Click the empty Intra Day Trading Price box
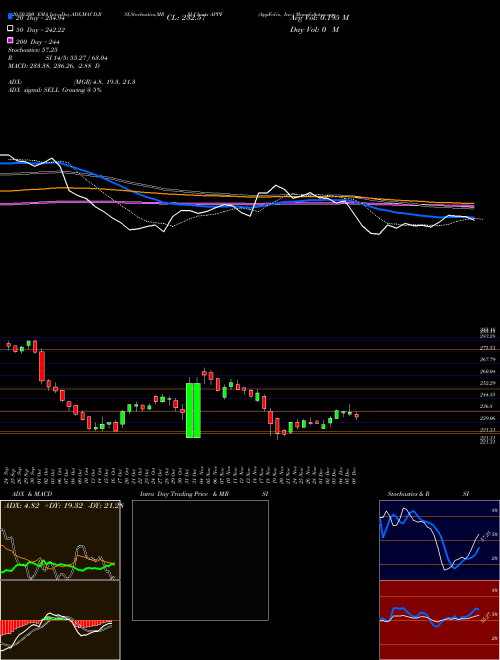The image size is (500, 660). [200, 560]
